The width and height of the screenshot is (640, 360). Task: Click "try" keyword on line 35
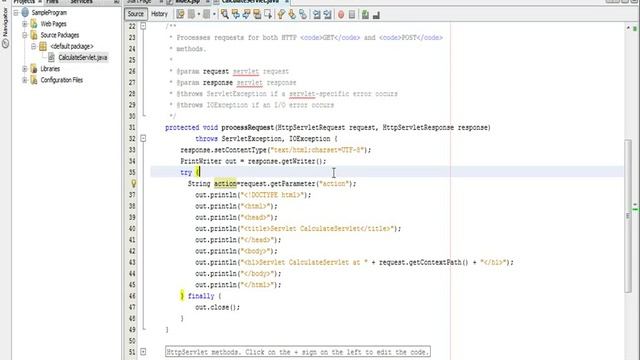[x=186, y=173]
